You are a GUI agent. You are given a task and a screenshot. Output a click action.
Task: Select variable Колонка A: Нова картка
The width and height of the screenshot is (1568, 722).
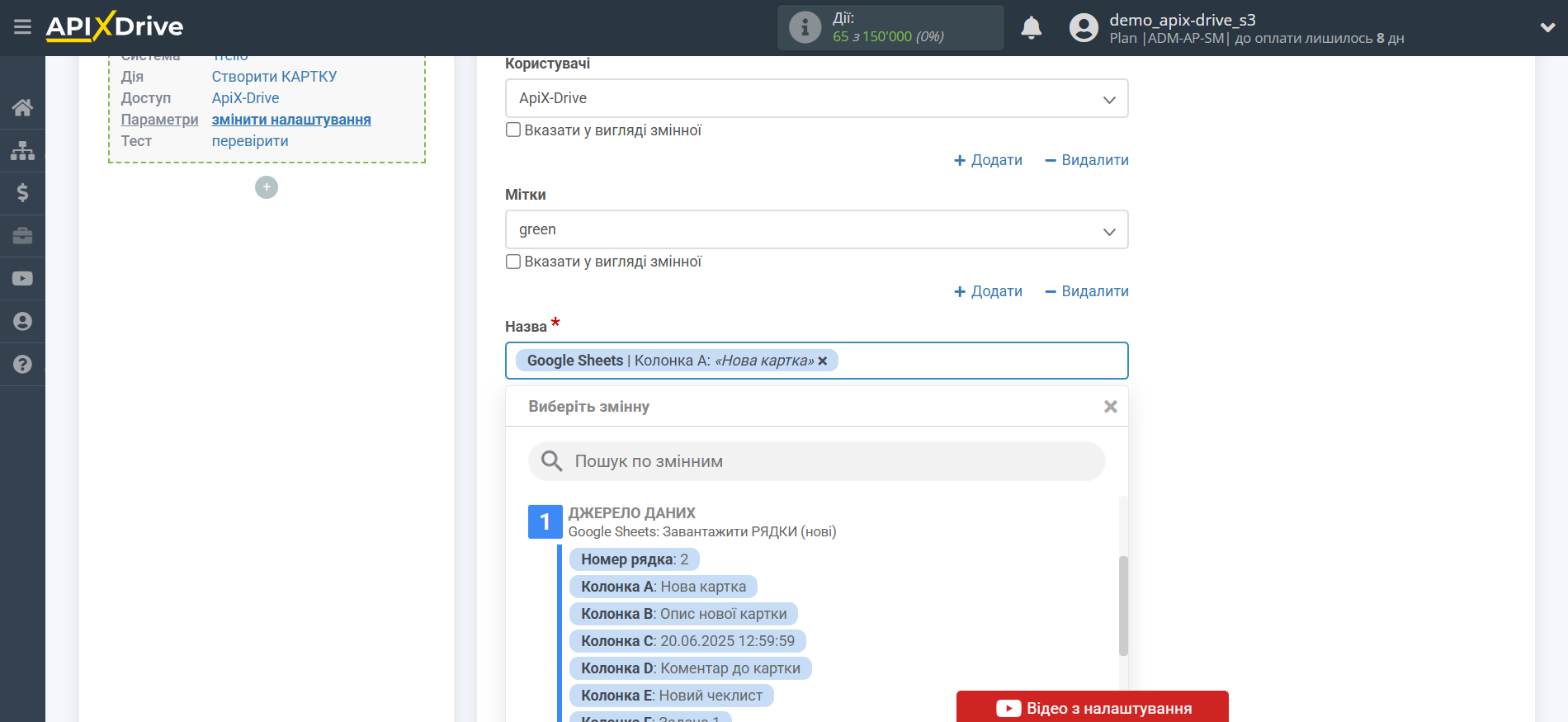tap(663, 587)
